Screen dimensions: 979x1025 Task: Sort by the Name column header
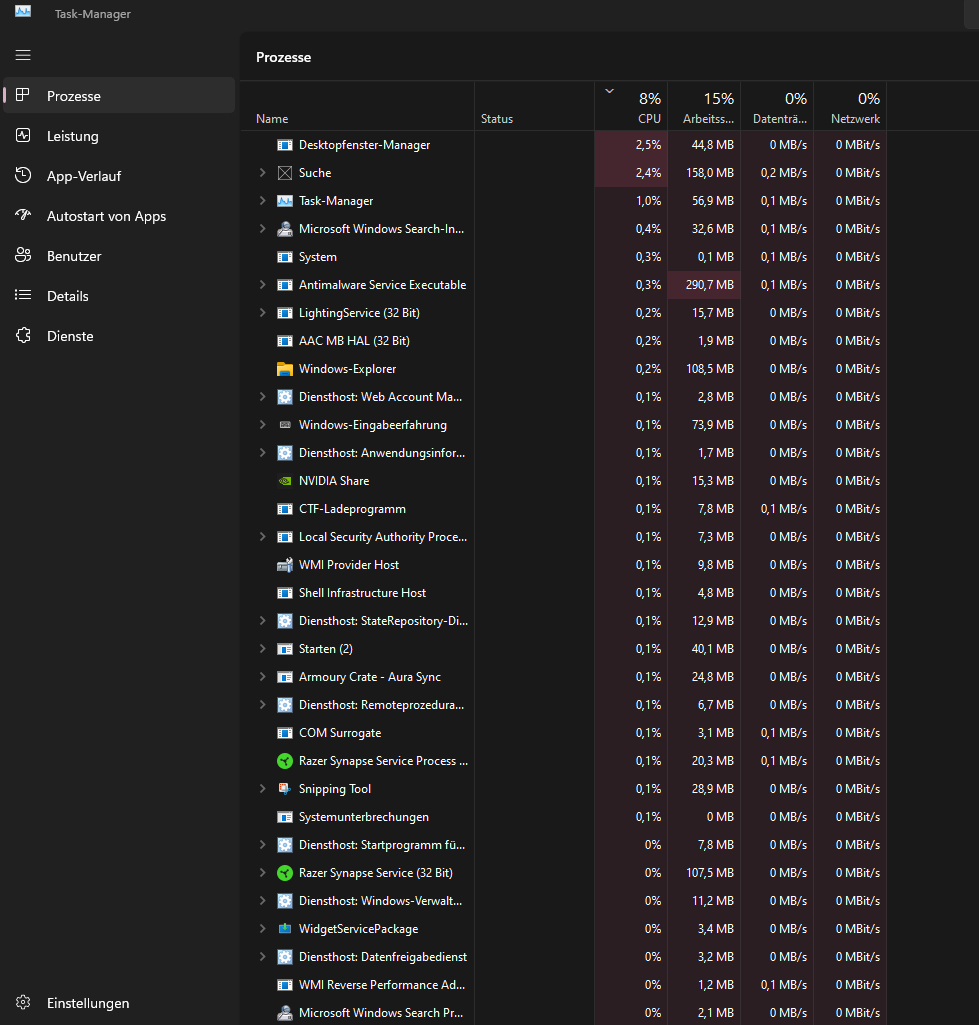point(357,106)
